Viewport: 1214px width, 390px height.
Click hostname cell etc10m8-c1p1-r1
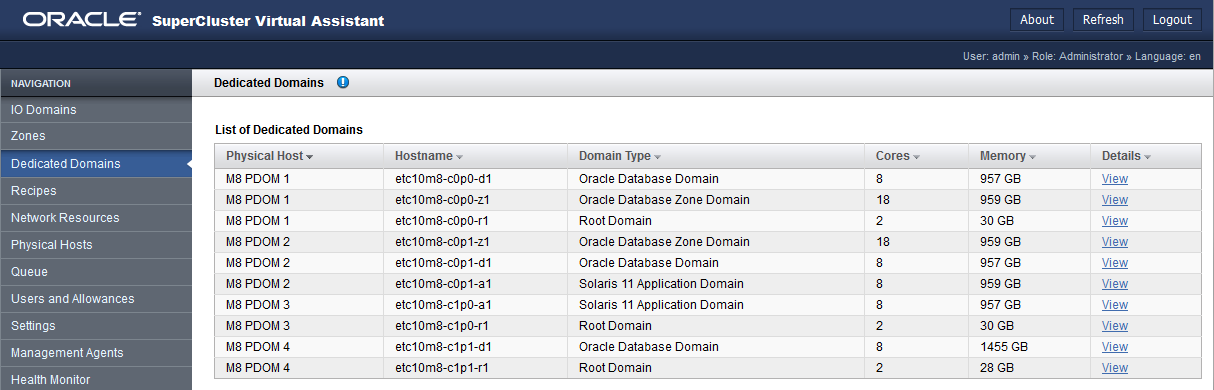(475, 368)
